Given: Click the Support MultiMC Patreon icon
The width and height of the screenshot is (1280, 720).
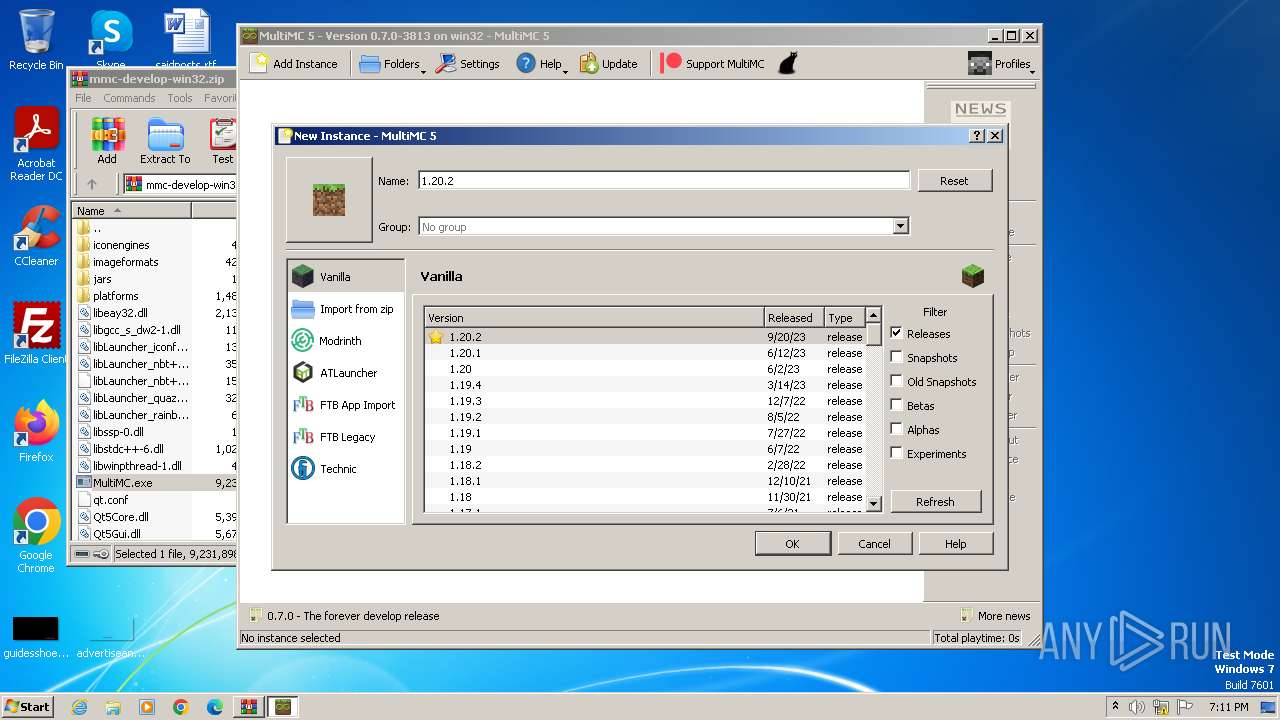Looking at the screenshot, I should pos(671,63).
